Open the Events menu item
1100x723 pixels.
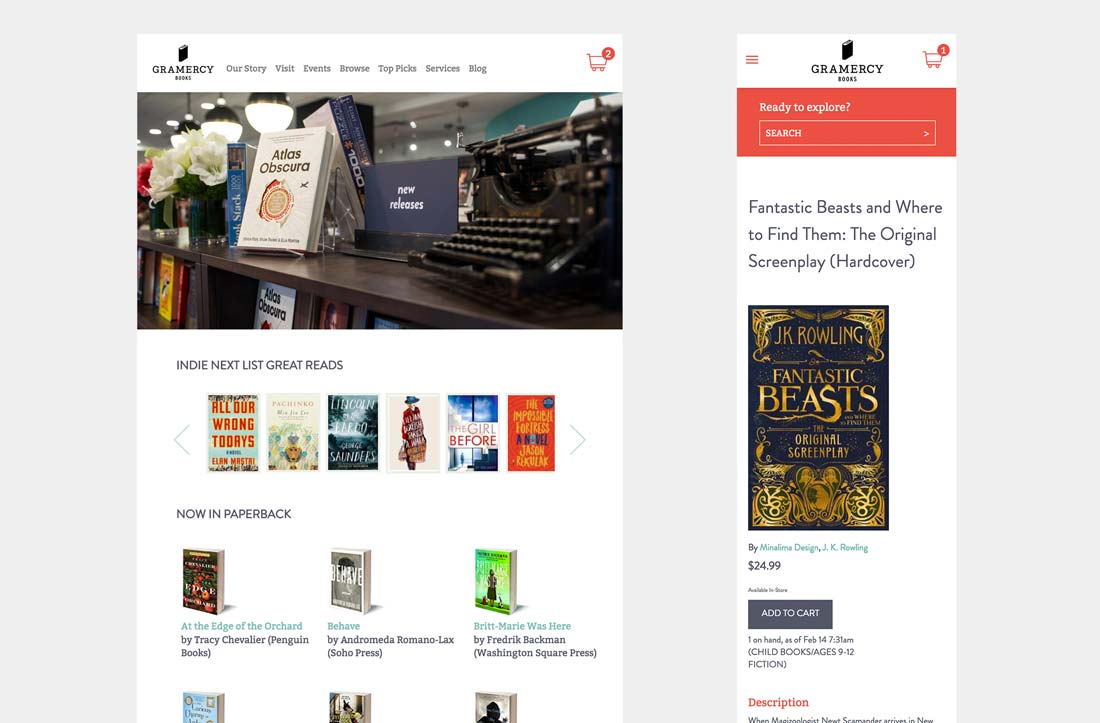(317, 69)
